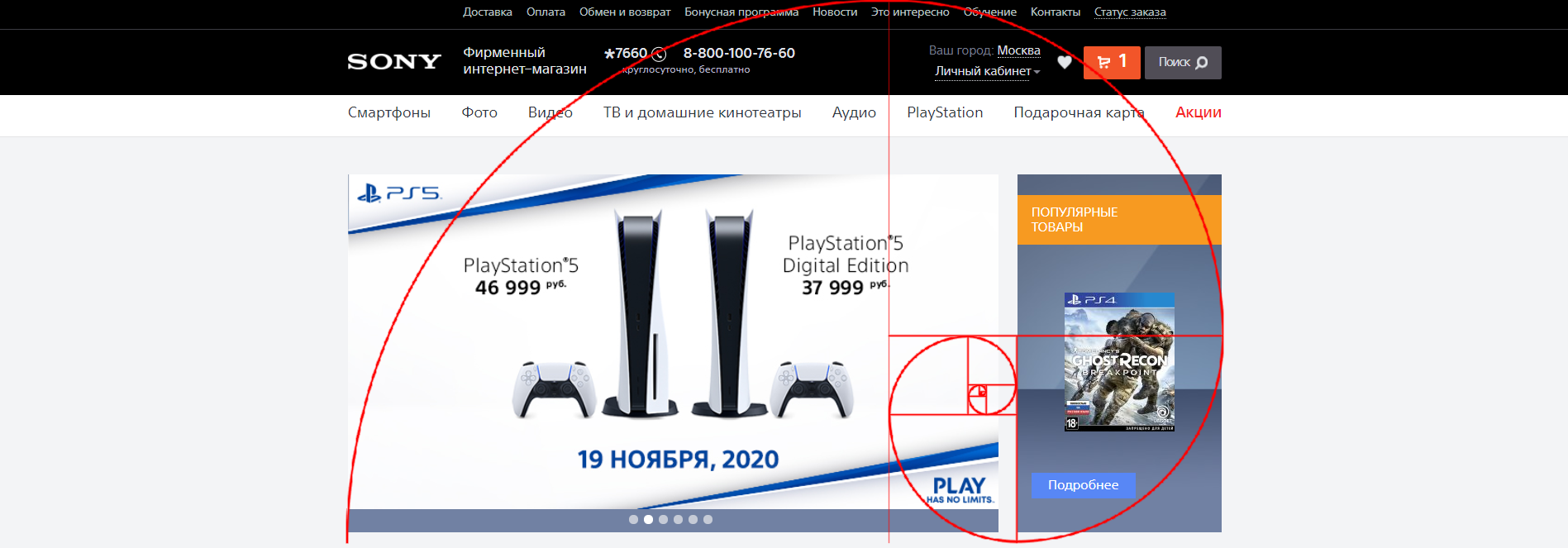Open the Новости link

(x=835, y=12)
